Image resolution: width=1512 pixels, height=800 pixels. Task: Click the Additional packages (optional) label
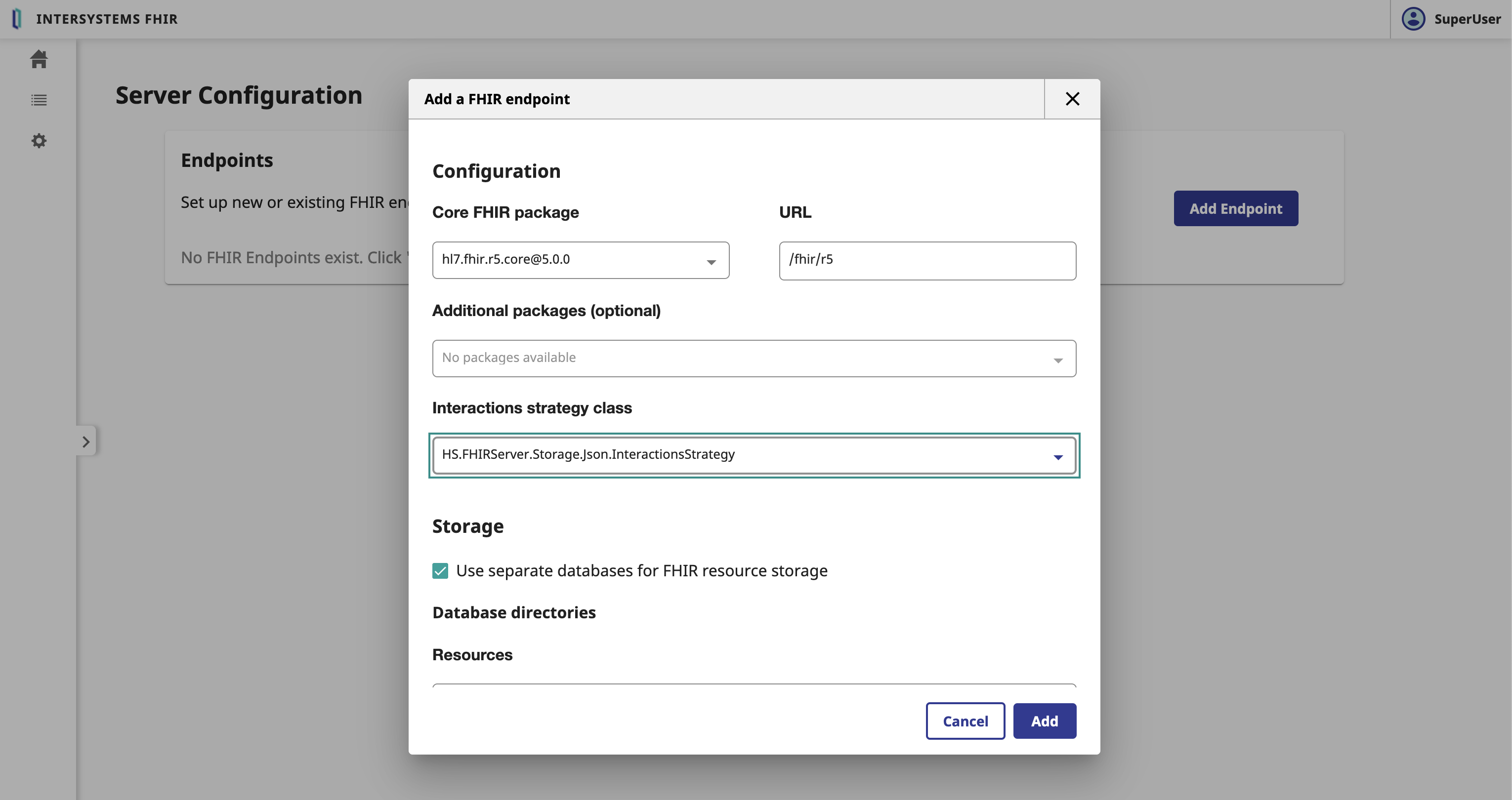tap(546, 311)
